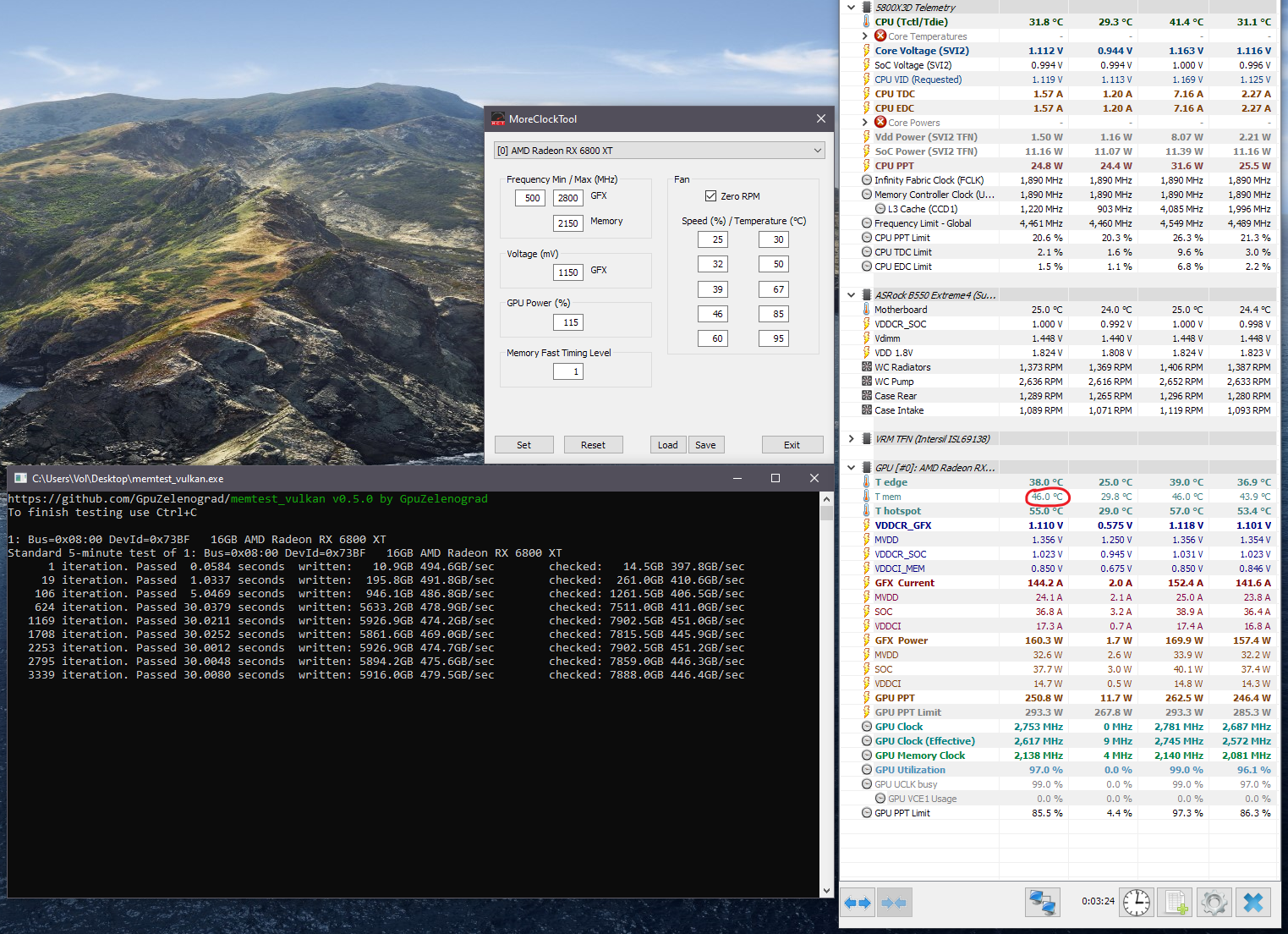This screenshot has height=934, width=1288.
Task: Close sensors with the blue X icon
Action: [1253, 903]
